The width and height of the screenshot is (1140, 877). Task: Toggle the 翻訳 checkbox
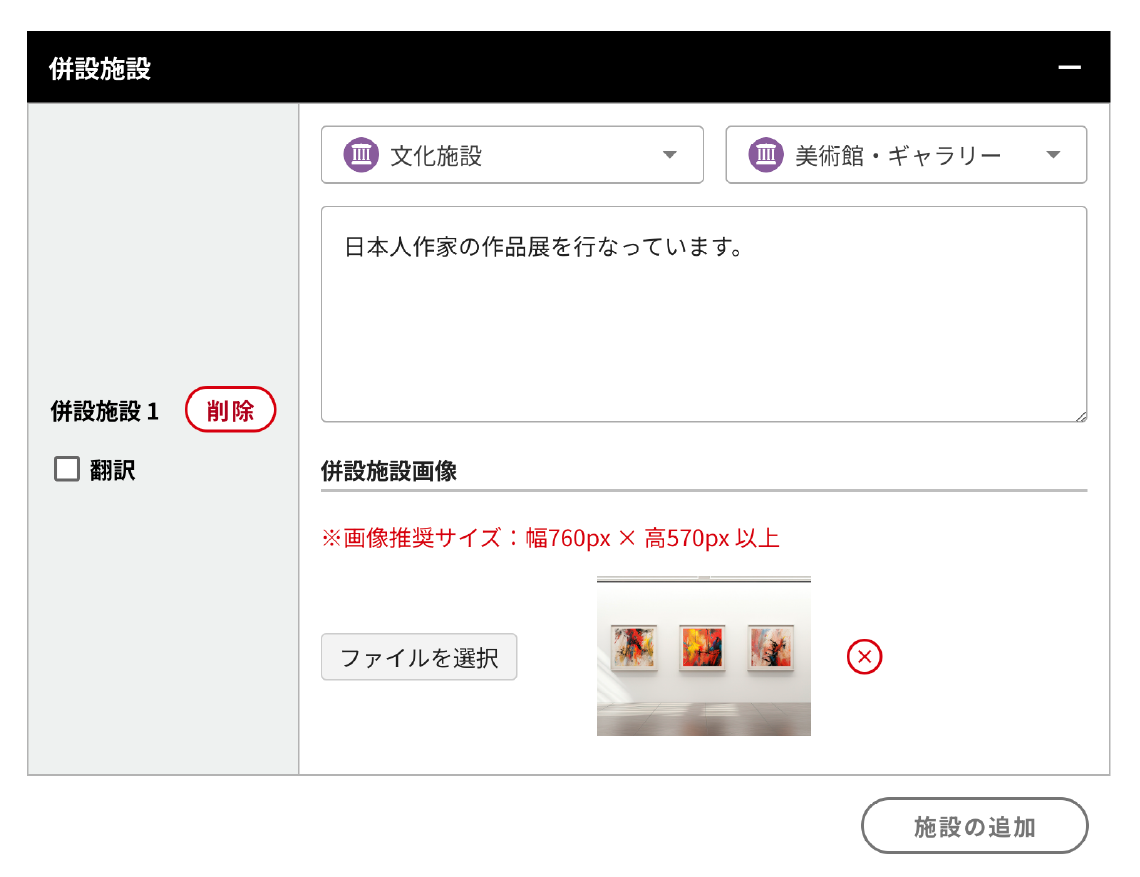click(x=67, y=470)
